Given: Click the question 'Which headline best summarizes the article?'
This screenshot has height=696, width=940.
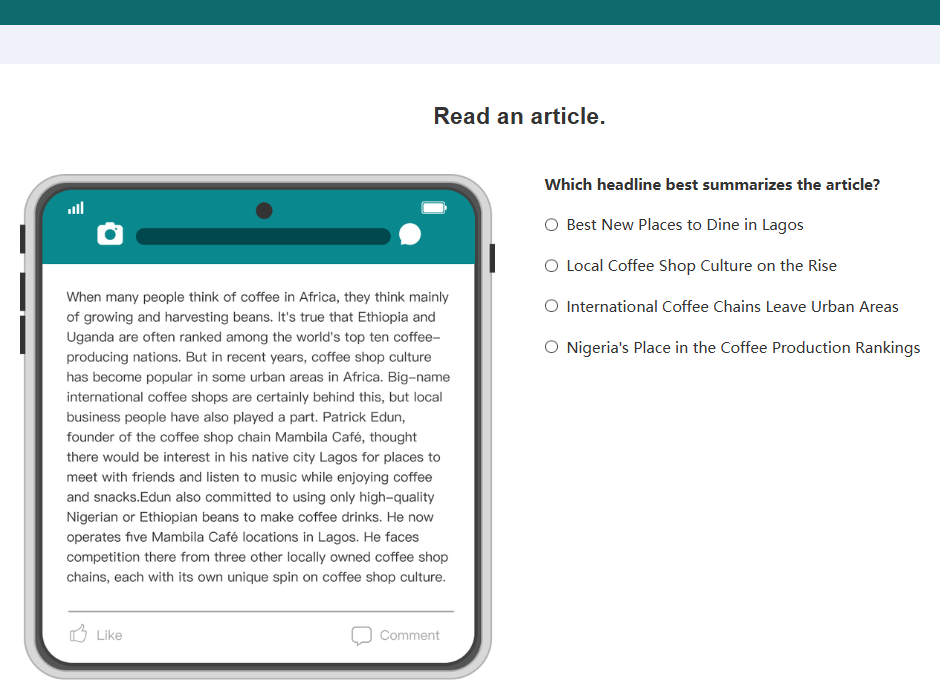Looking at the screenshot, I should [x=712, y=185].
